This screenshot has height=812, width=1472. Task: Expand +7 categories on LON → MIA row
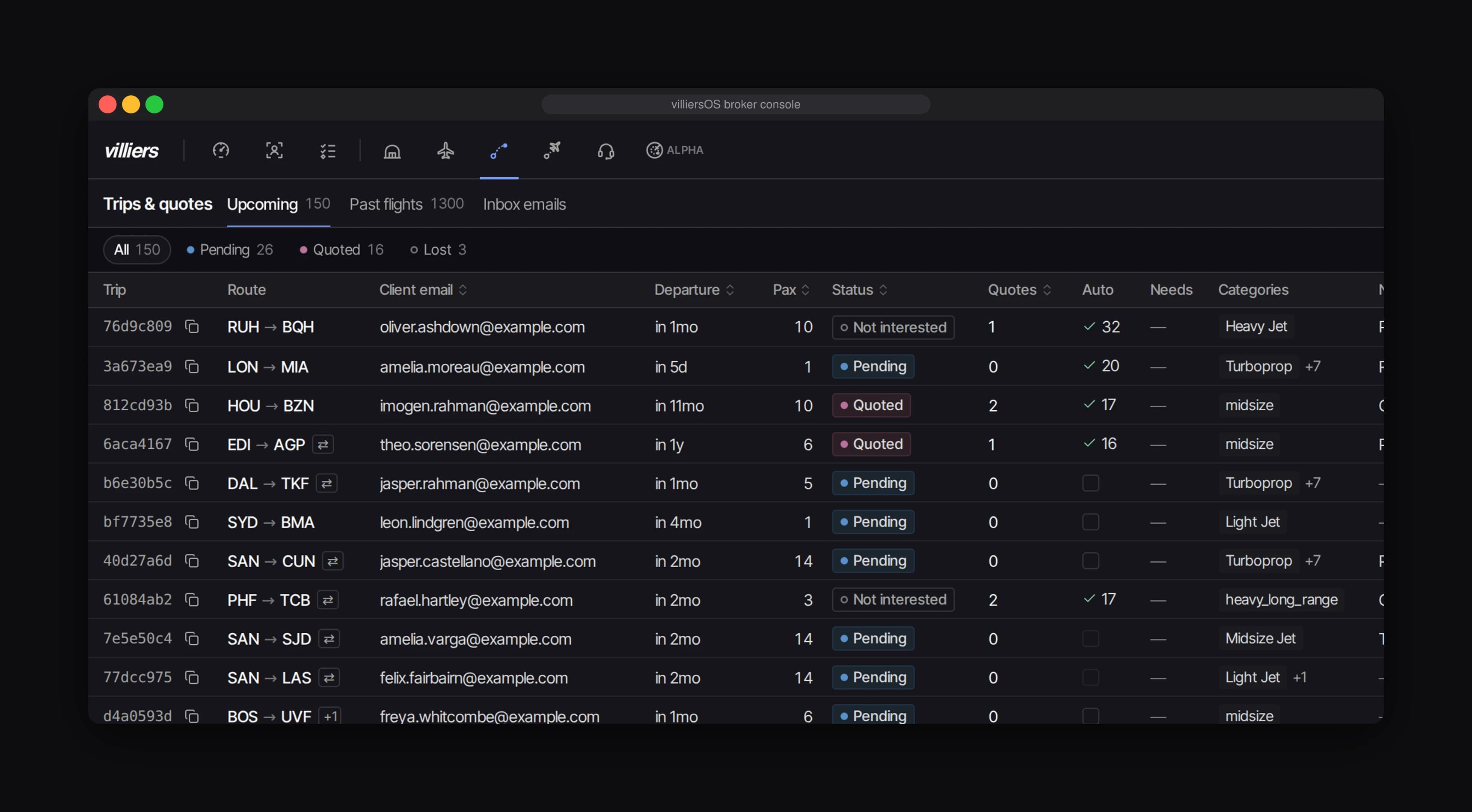coord(1312,366)
